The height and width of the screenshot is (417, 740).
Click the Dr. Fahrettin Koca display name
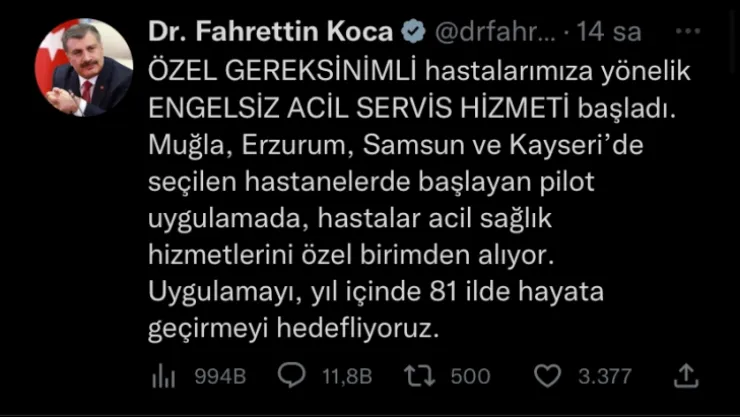pyautogui.click(x=270, y=32)
